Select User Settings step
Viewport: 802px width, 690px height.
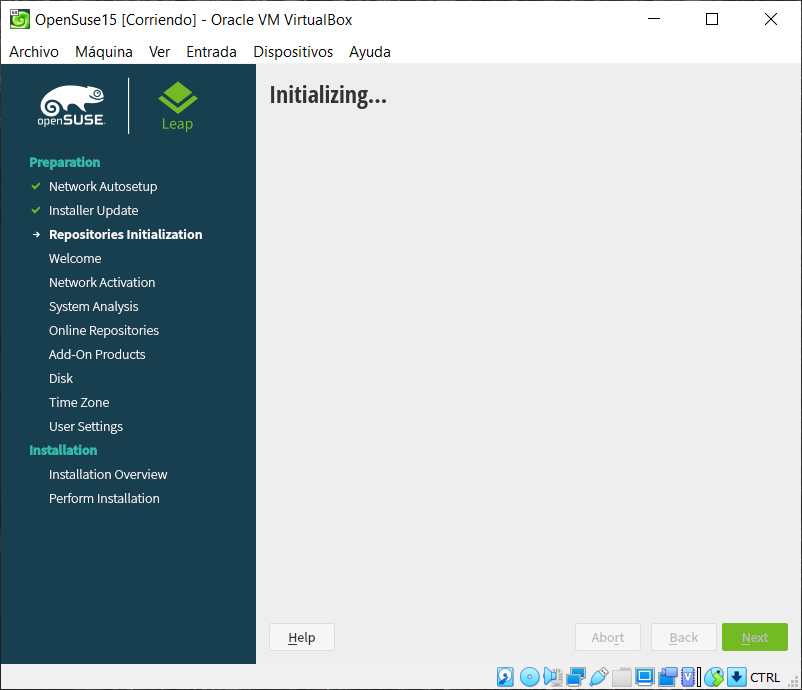pyautogui.click(x=85, y=427)
